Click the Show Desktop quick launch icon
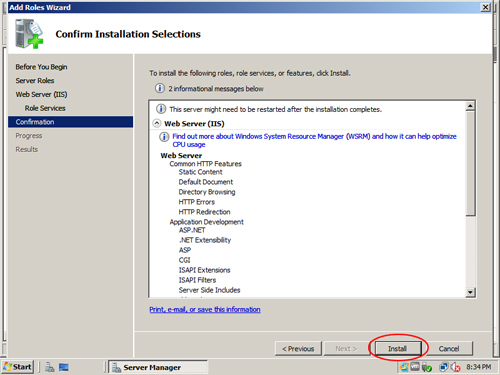Screen dimensions: 500x375 [64, 367]
